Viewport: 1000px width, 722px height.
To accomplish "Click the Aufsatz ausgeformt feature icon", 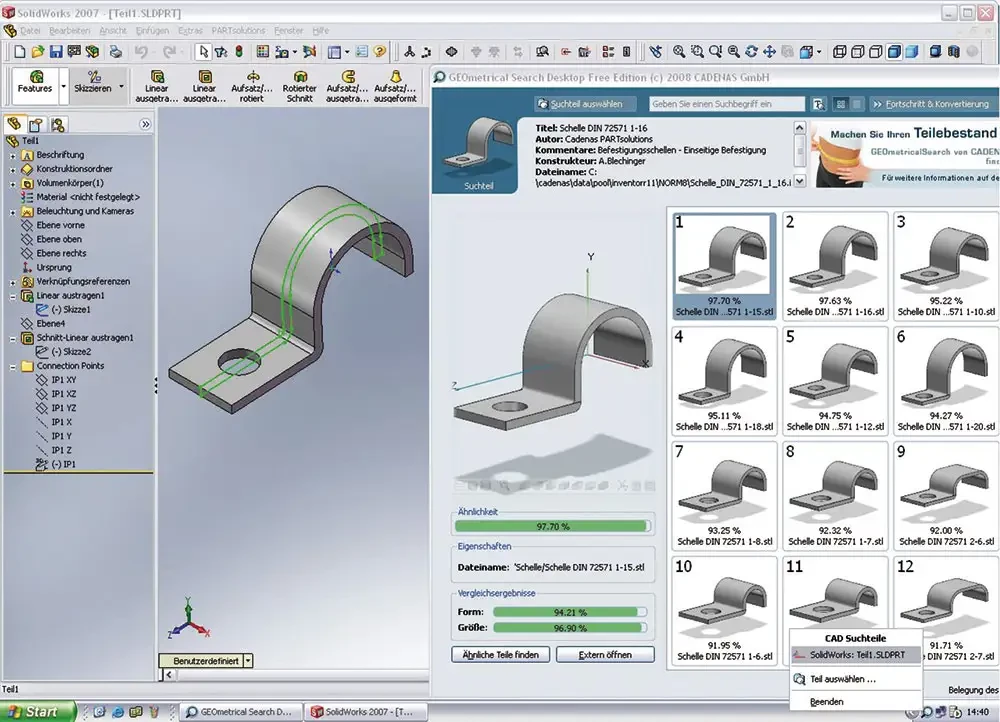I will [395, 86].
